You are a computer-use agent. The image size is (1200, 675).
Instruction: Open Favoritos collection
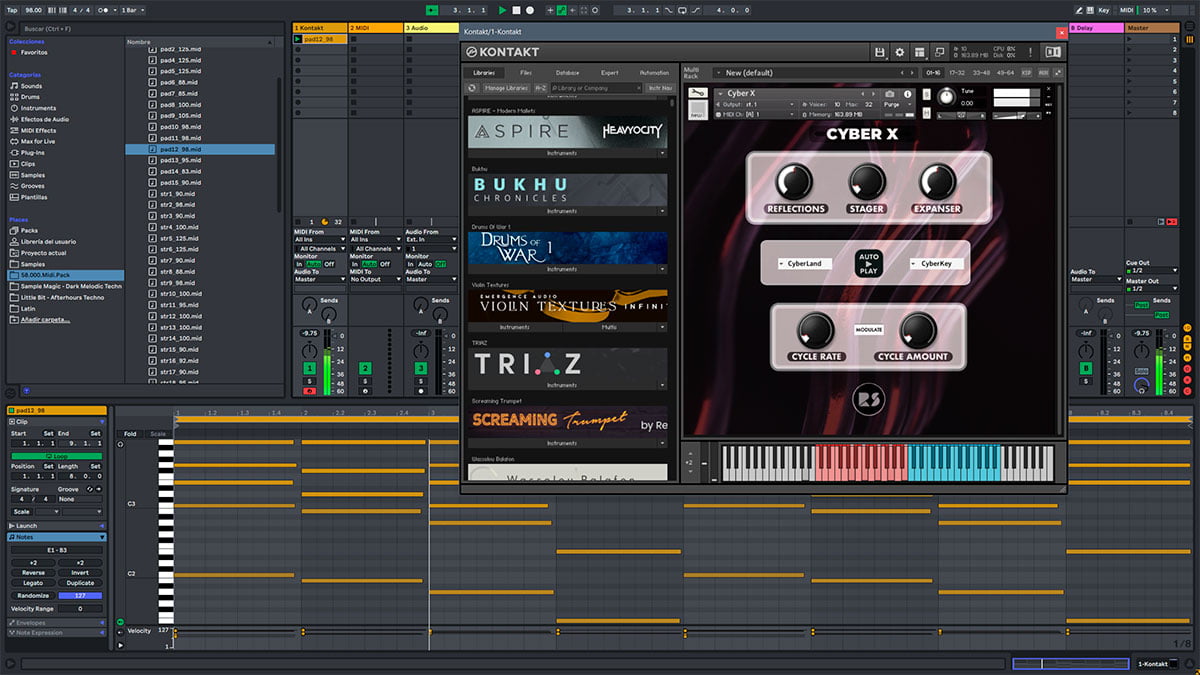point(34,52)
